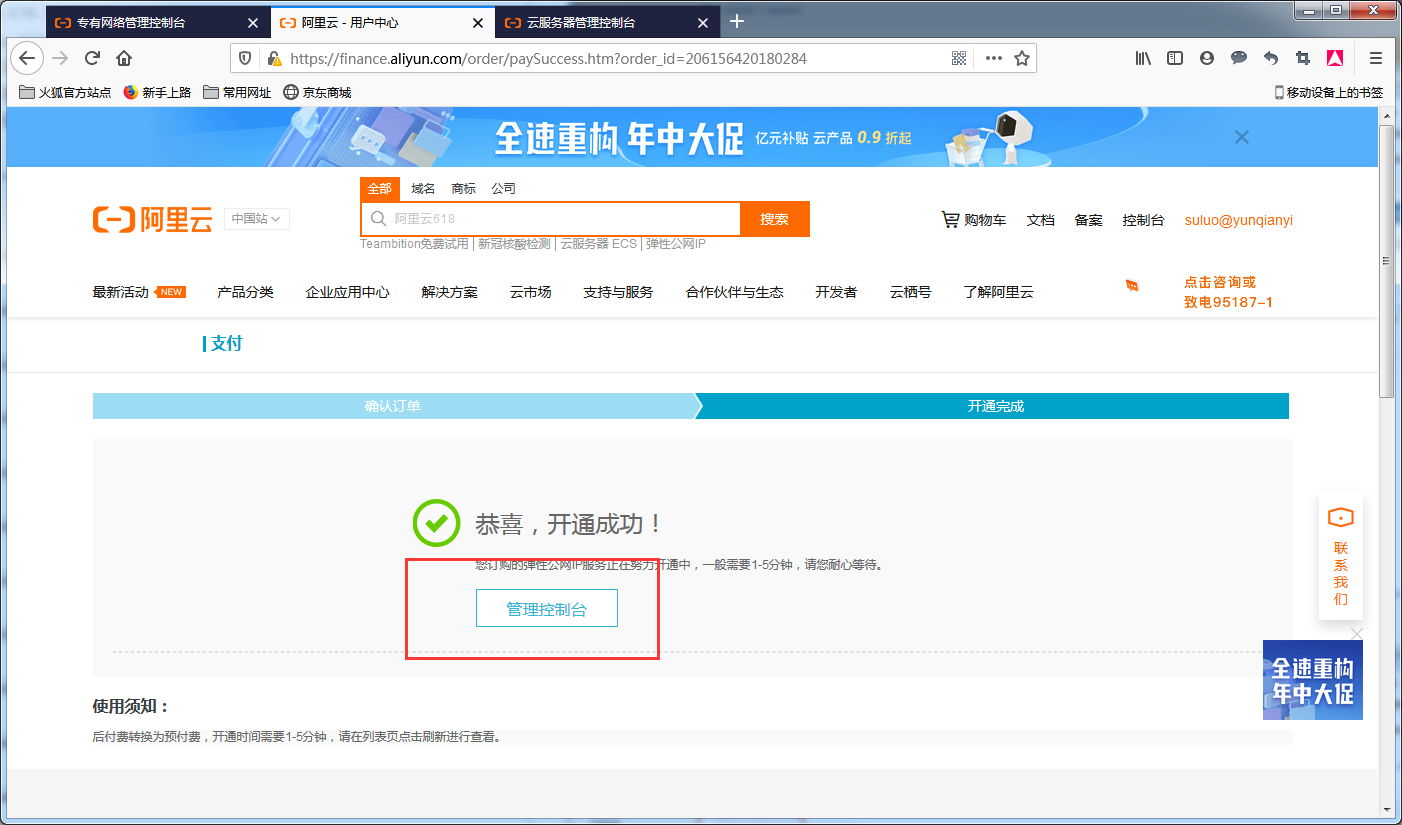The image size is (1402, 825).
Task: Bookmark this page with the star icon
Action: click(1022, 58)
